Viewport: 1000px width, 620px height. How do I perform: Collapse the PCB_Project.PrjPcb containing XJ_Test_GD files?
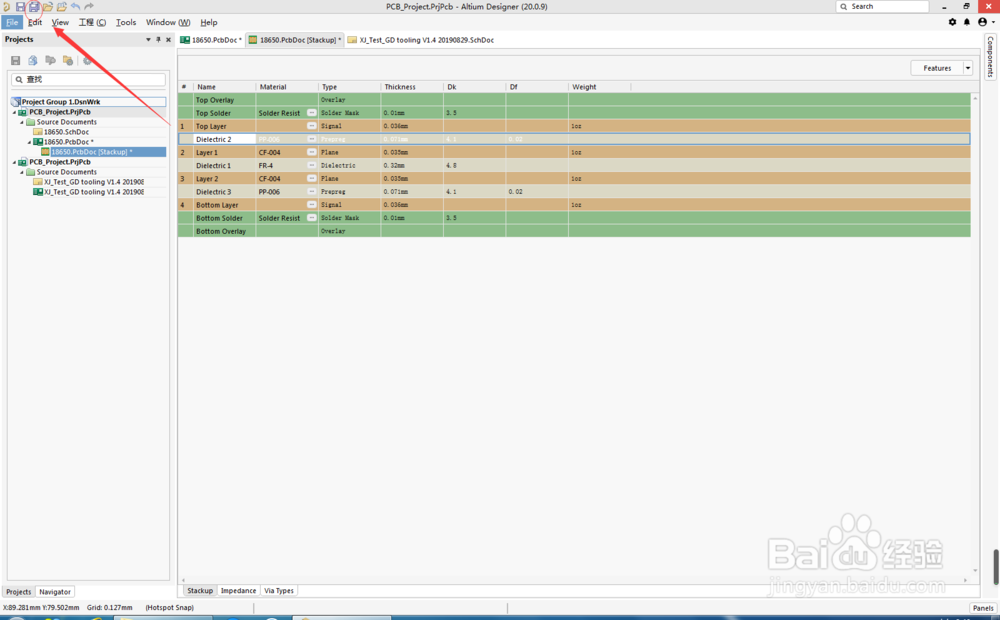14,162
